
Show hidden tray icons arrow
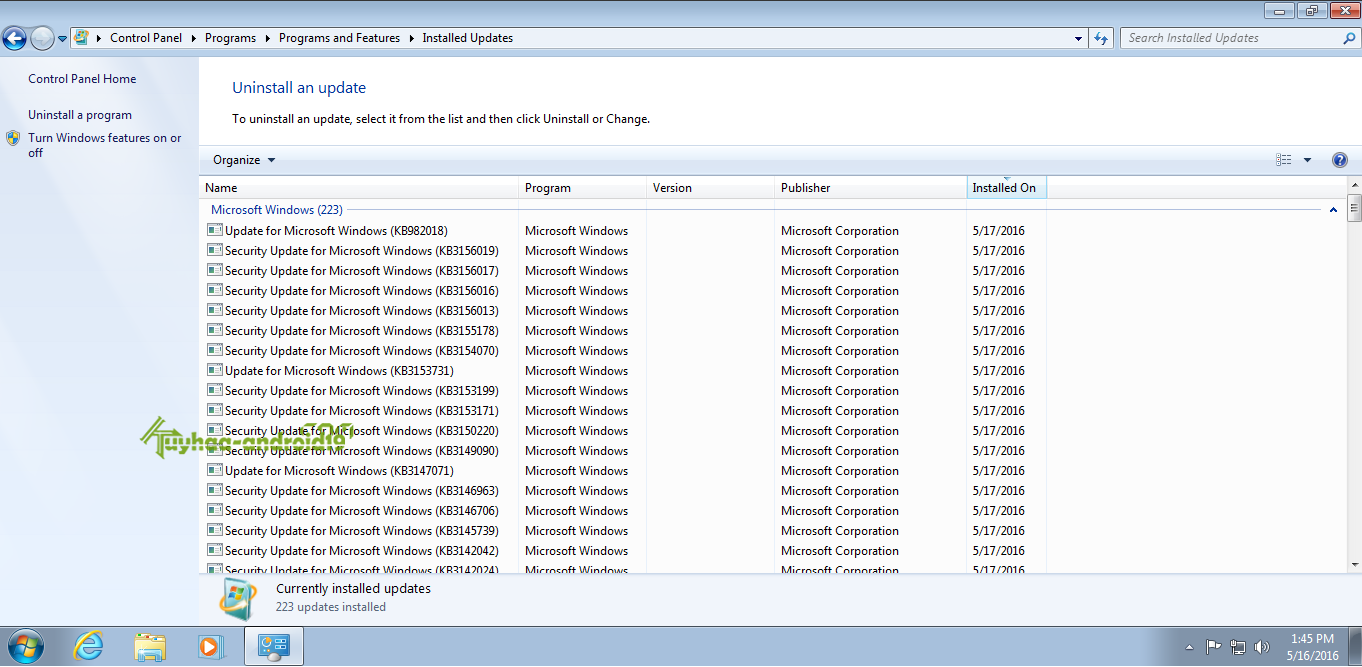point(1189,647)
